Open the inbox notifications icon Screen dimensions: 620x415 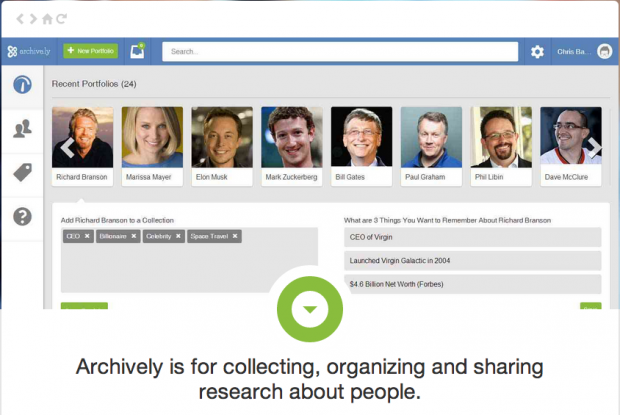(x=138, y=51)
